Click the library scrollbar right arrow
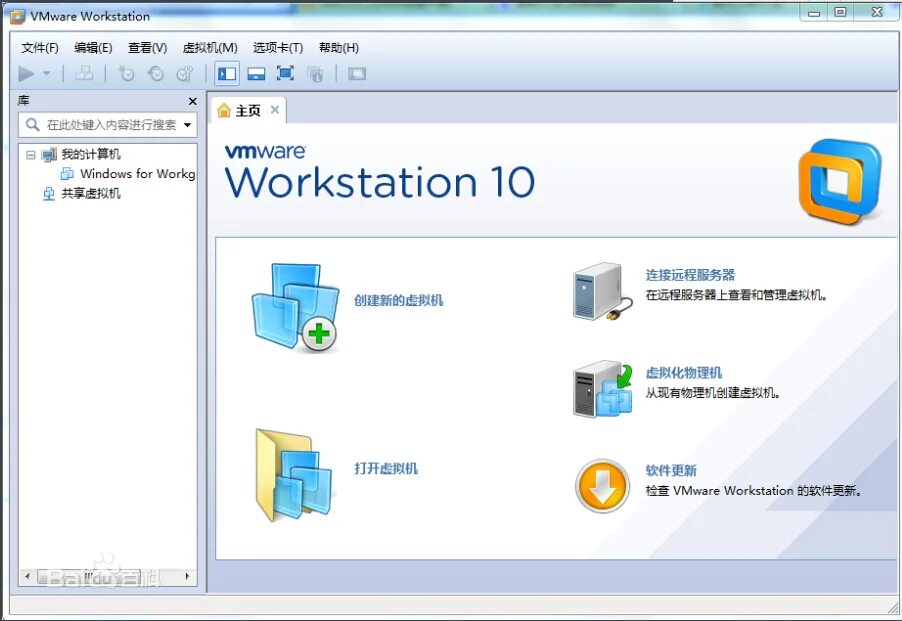 click(188, 576)
